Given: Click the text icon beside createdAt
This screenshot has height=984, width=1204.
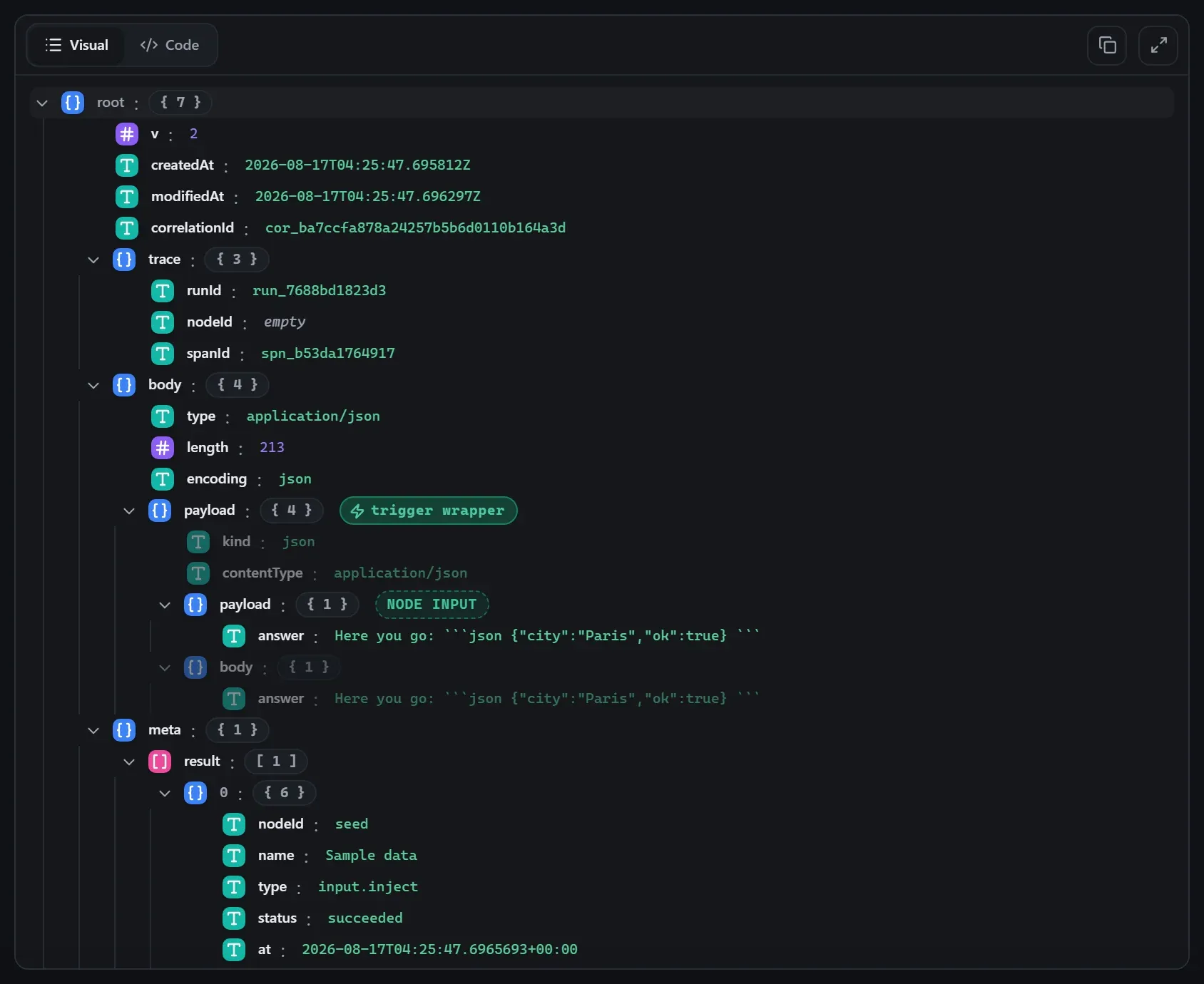Looking at the screenshot, I should (x=127, y=165).
